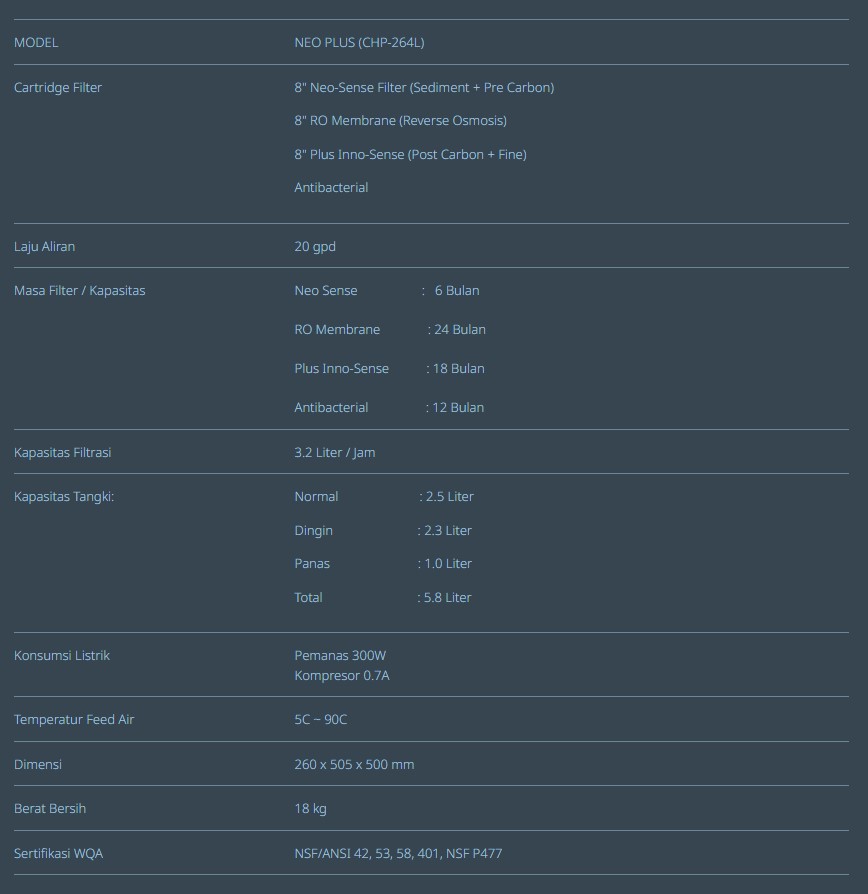This screenshot has width=868, height=894.
Task: Click the Masa Filter / Kapasitas label
Action: (x=79, y=290)
